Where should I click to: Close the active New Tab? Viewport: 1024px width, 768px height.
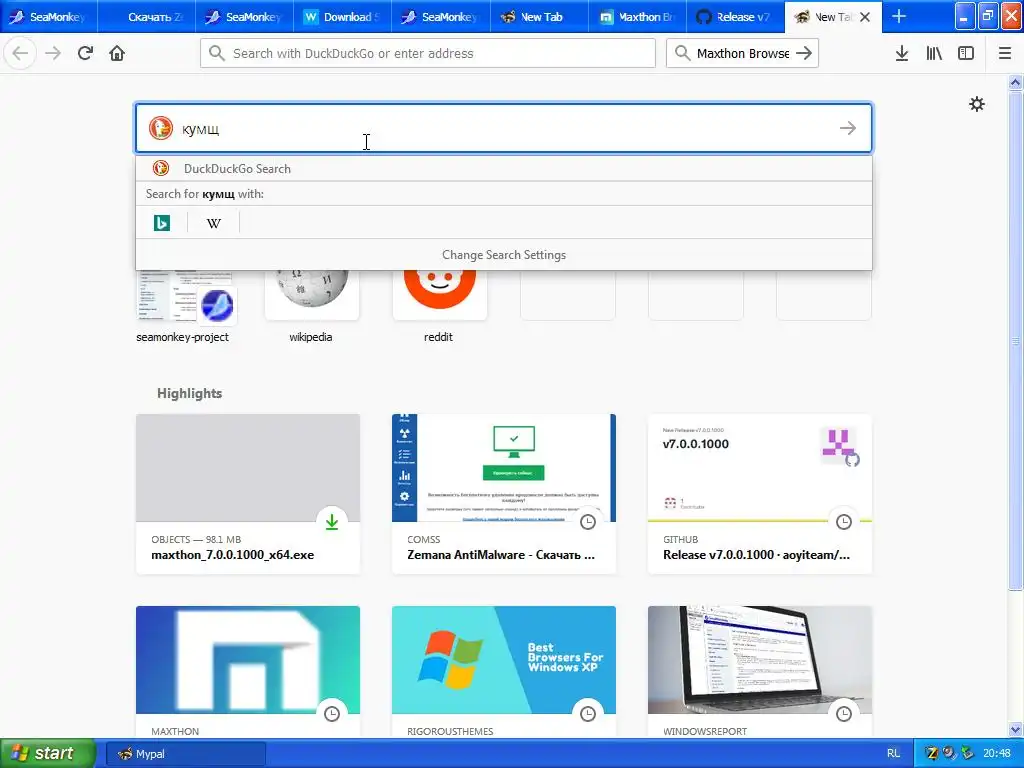[x=865, y=17]
